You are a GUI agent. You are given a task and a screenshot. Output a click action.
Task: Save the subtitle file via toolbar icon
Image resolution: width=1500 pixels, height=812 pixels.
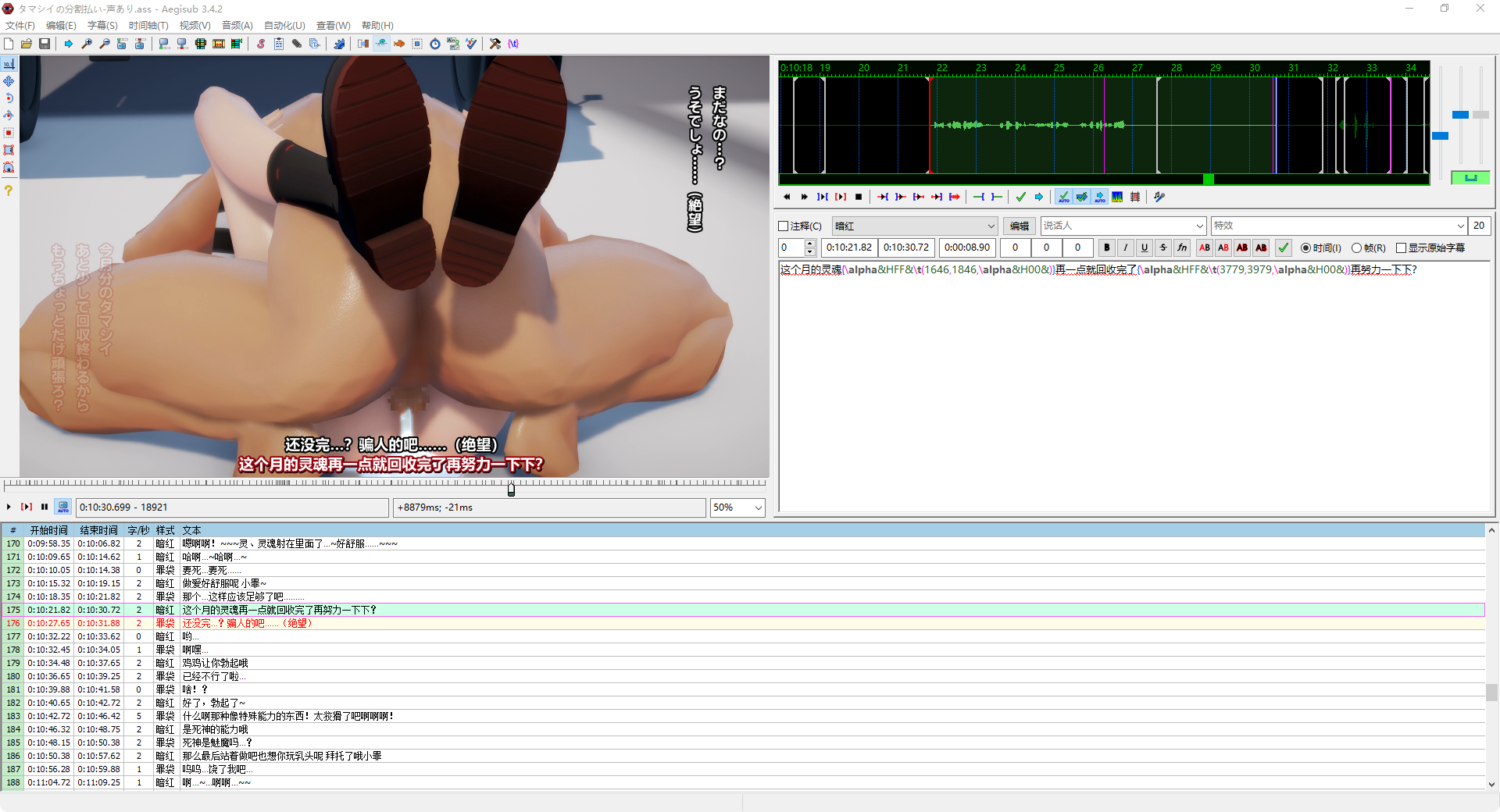(x=45, y=44)
